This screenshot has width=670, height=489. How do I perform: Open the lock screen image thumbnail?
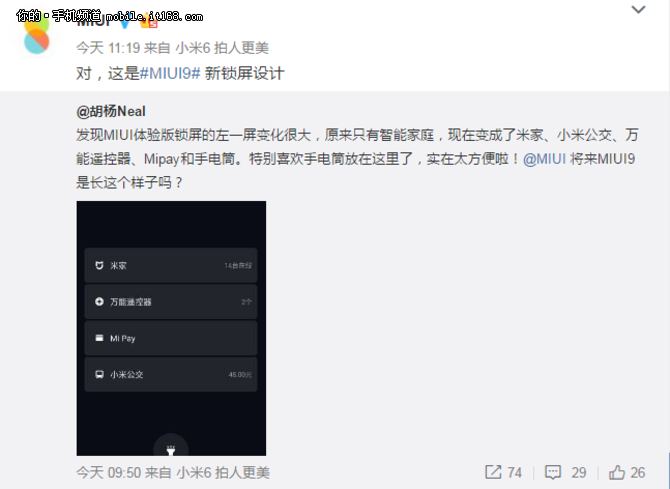click(x=171, y=328)
